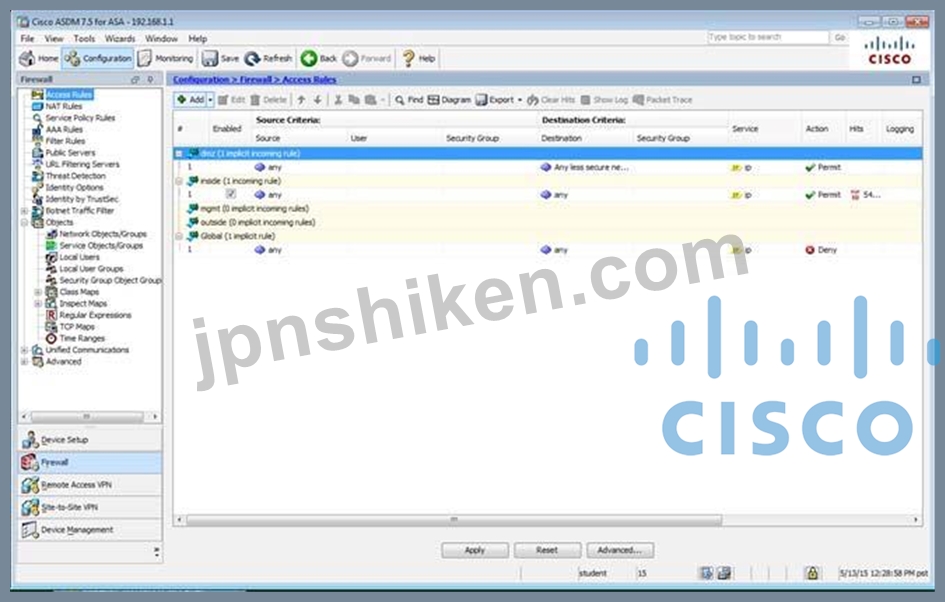The image size is (945, 602).
Task: Click the Go search button
Action: coord(840,37)
